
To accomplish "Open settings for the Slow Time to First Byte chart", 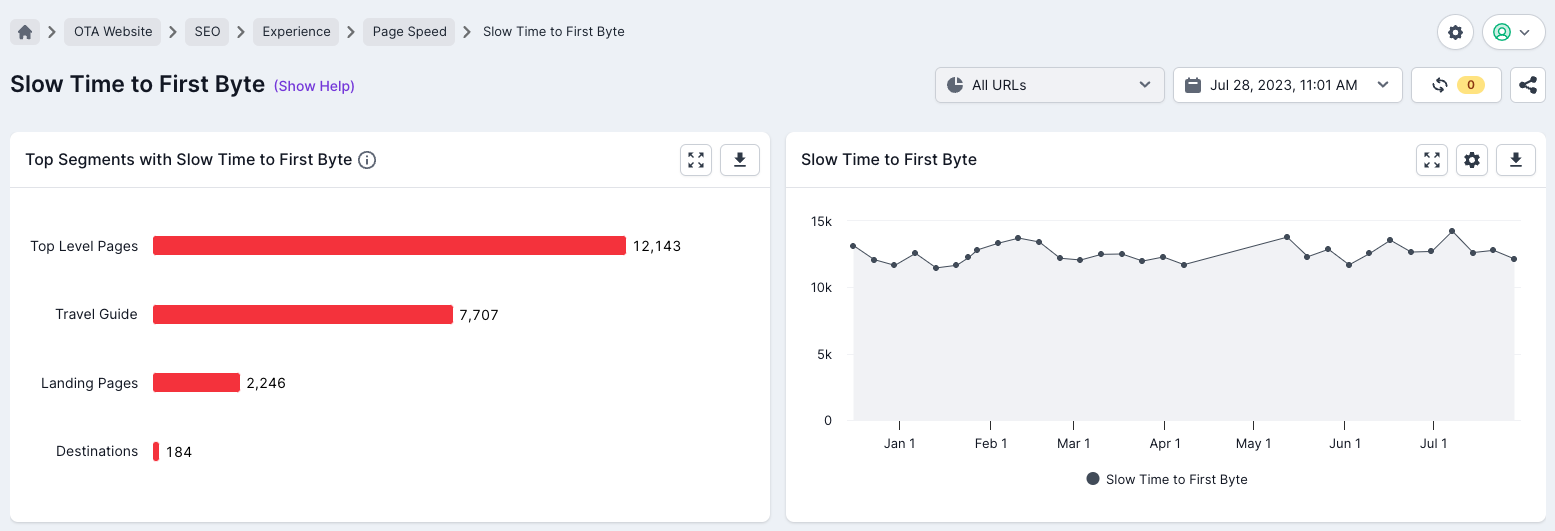I will 1472,160.
